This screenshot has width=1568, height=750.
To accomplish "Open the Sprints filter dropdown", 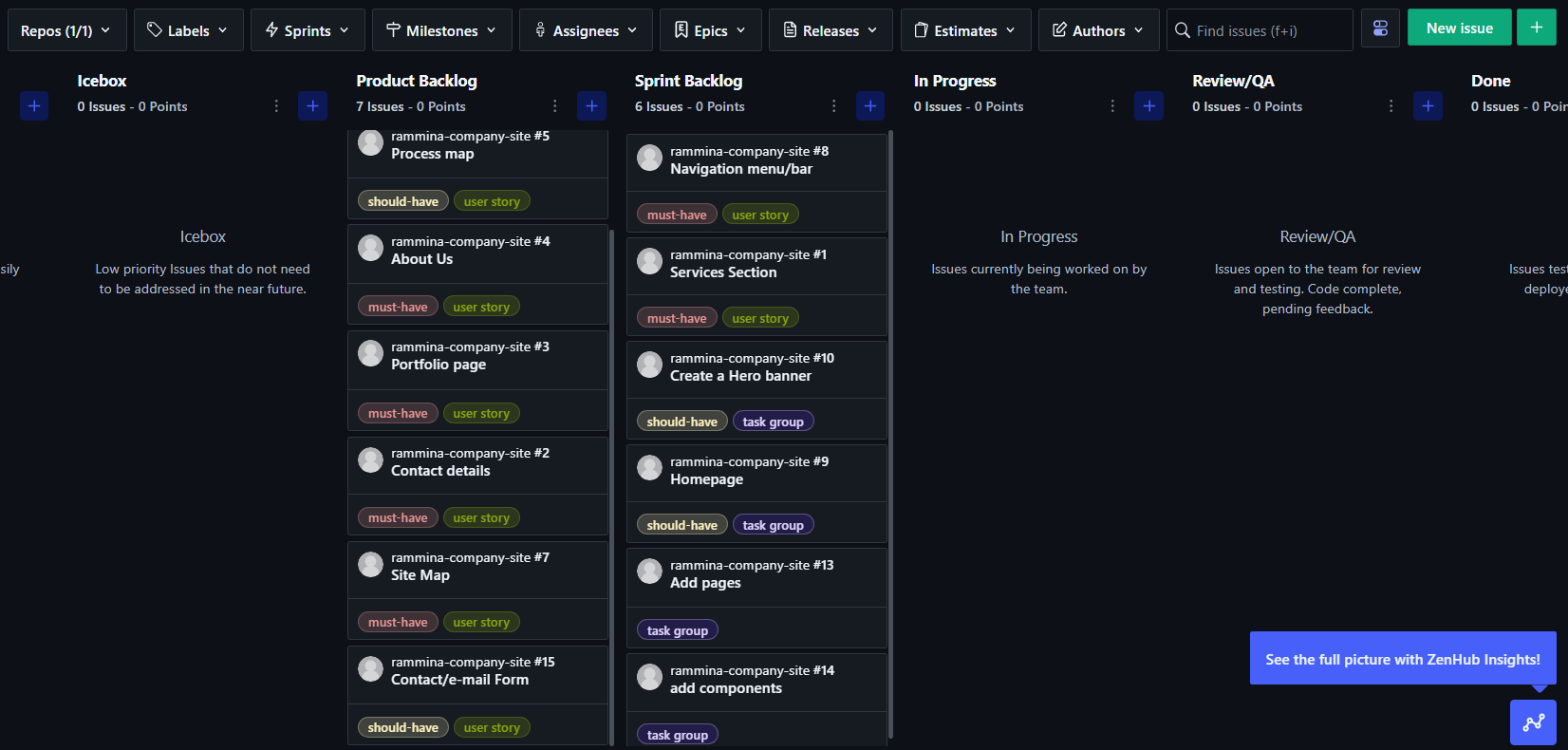I will tap(307, 30).
